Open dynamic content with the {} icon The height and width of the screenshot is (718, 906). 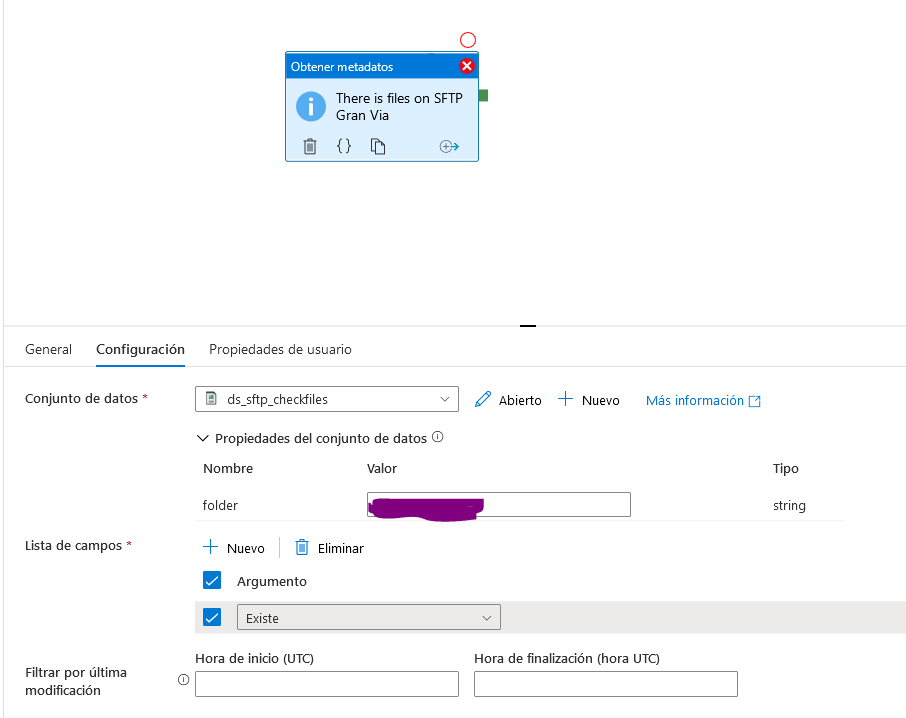[344, 146]
